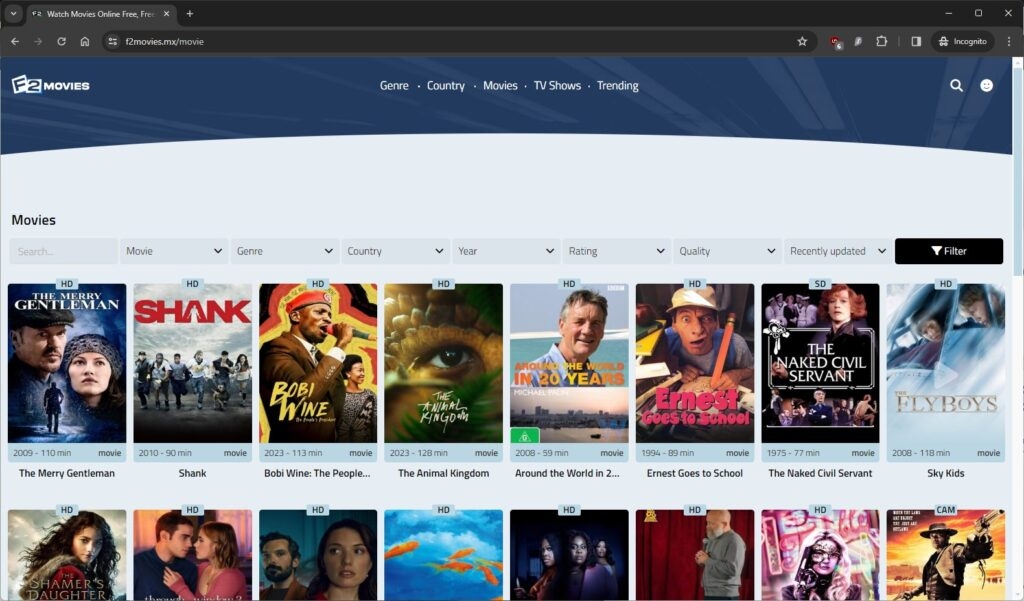Click the browser home icon

pyautogui.click(x=85, y=41)
